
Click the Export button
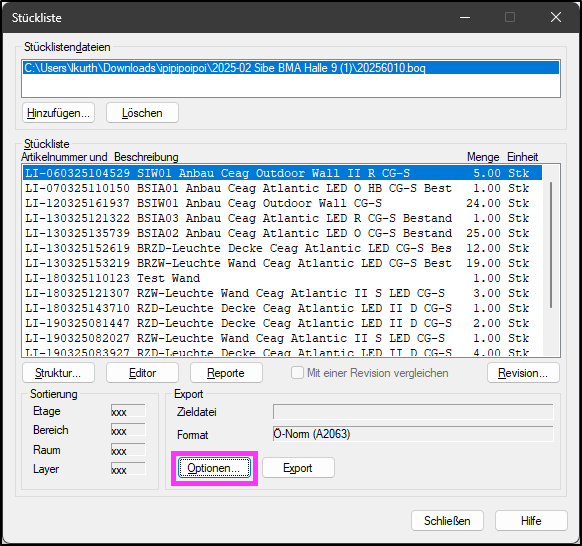(x=298, y=468)
